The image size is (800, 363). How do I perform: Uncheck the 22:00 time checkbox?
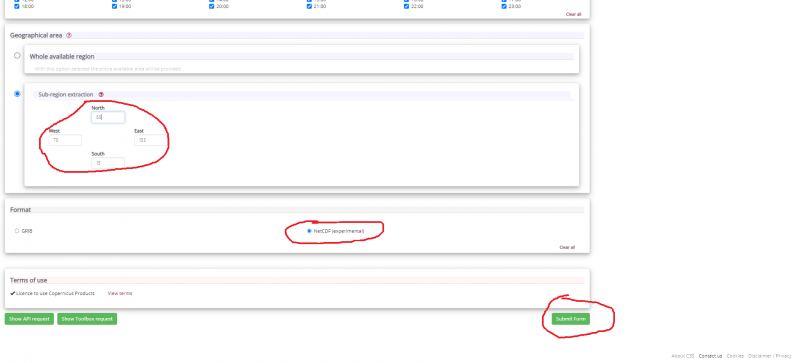[x=407, y=7]
